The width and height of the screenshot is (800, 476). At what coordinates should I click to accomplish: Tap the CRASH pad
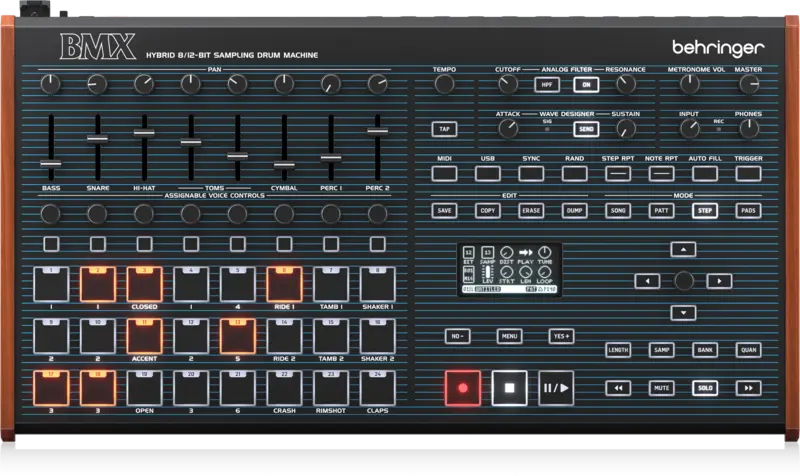coord(284,388)
